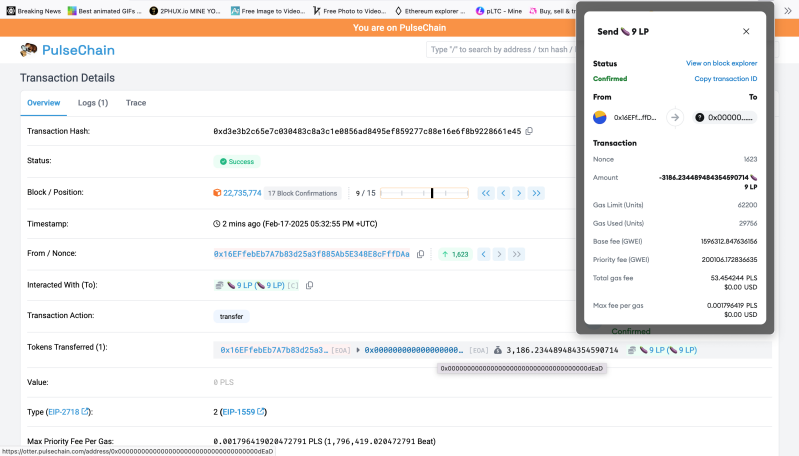Viewport: 799px width, 456px height.
Task: Click the block cube icon
Action: point(217,193)
